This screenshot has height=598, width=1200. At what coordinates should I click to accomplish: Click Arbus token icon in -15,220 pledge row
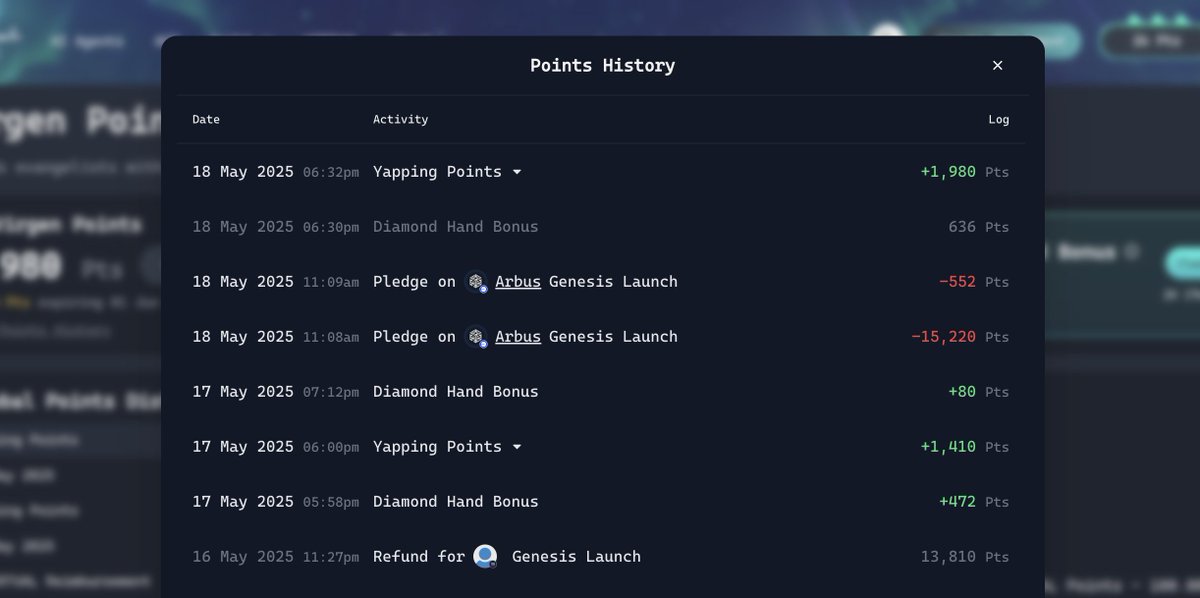click(476, 337)
